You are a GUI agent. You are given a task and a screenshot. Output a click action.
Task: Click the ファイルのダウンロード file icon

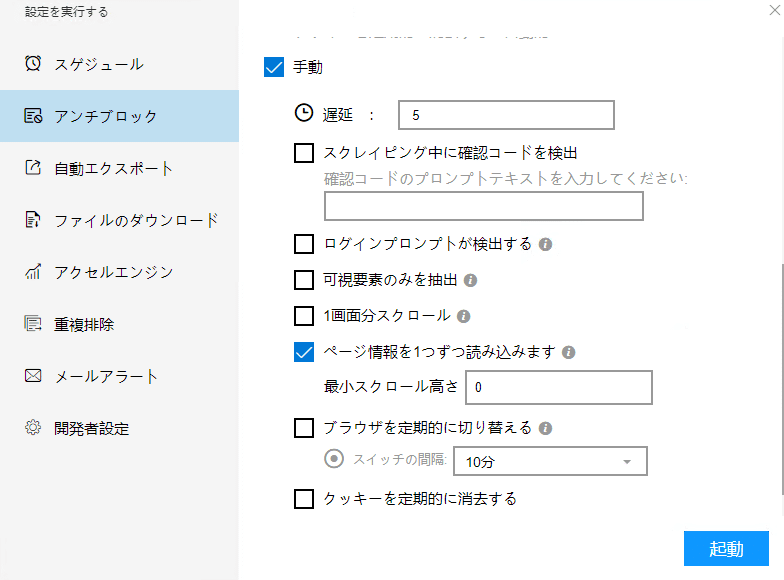[33, 220]
